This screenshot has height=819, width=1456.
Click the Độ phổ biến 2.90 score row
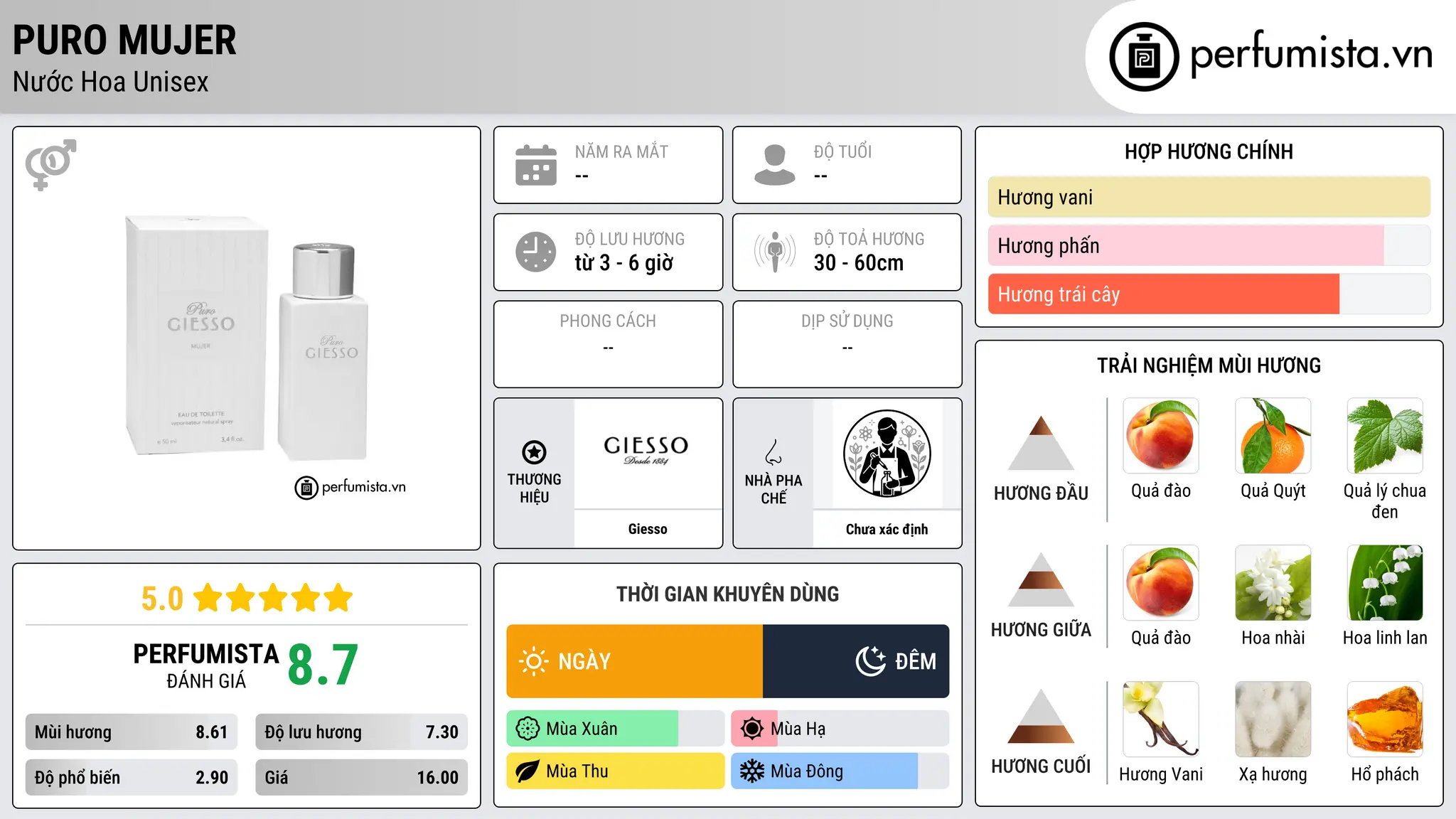pyautogui.click(x=132, y=777)
